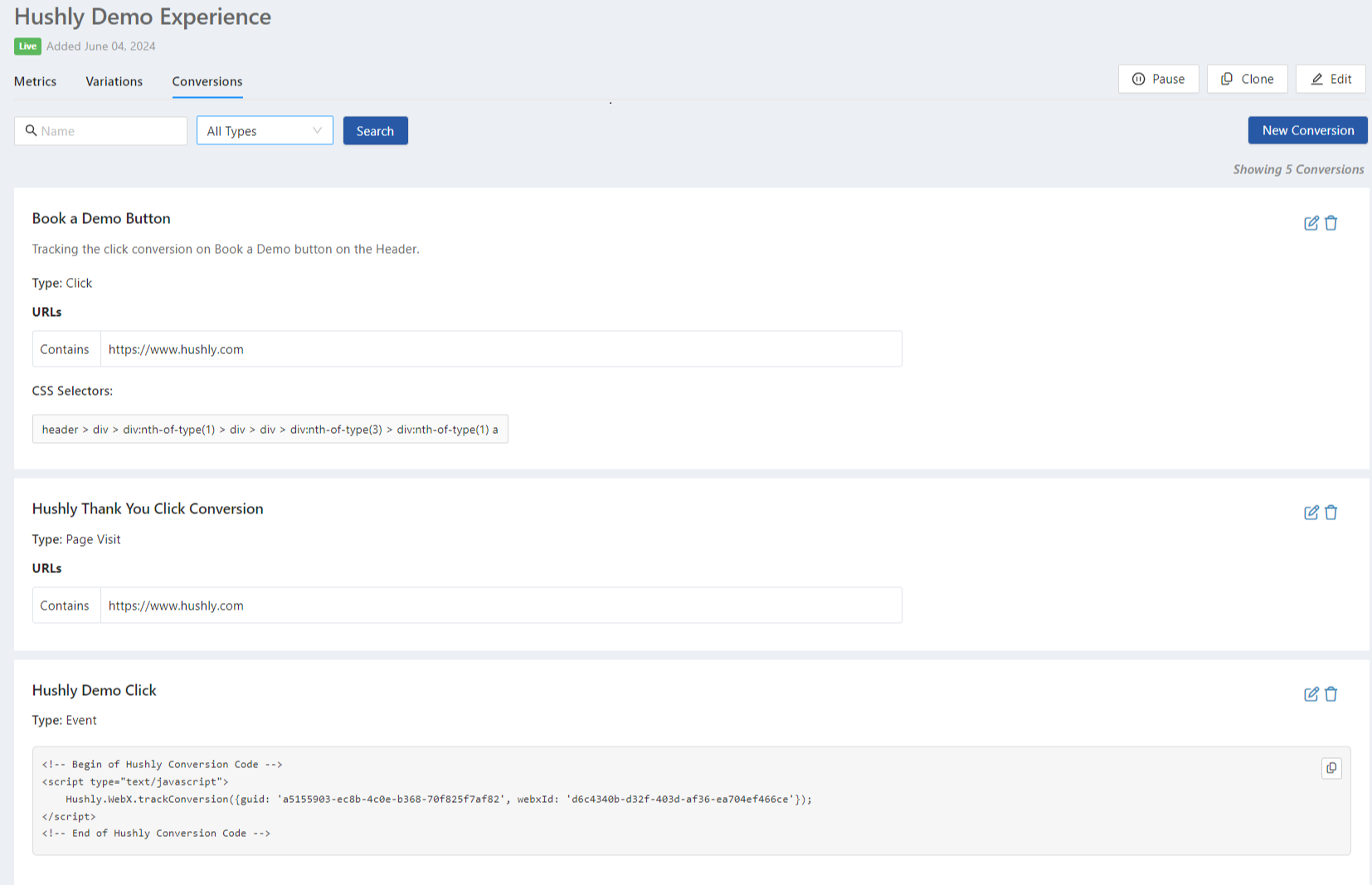
Task: Click the trackConversion code line
Action: point(439,799)
